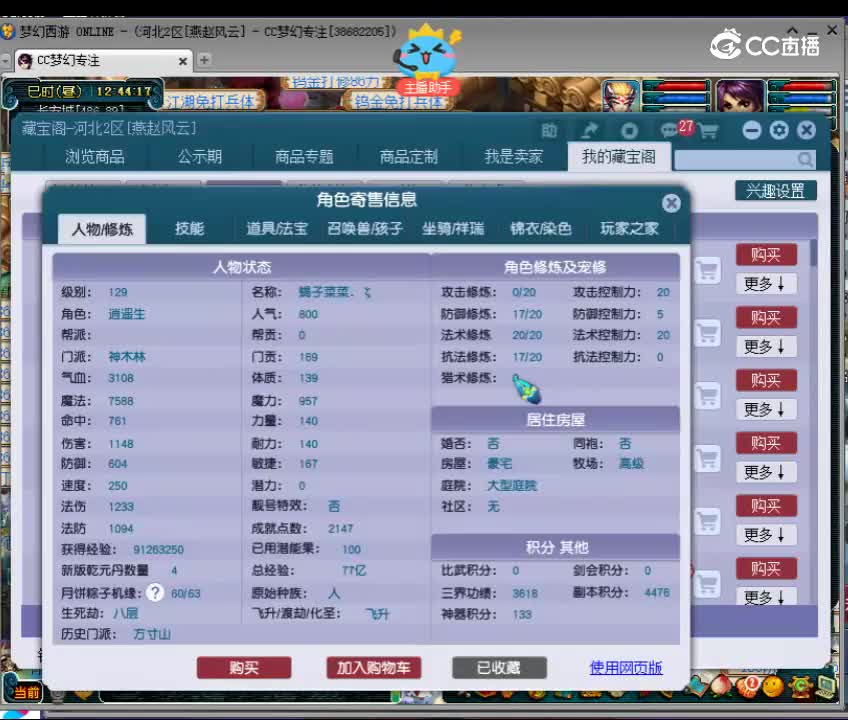Click the 已收藏 button
The height and width of the screenshot is (720, 848).
pyautogui.click(x=499, y=668)
